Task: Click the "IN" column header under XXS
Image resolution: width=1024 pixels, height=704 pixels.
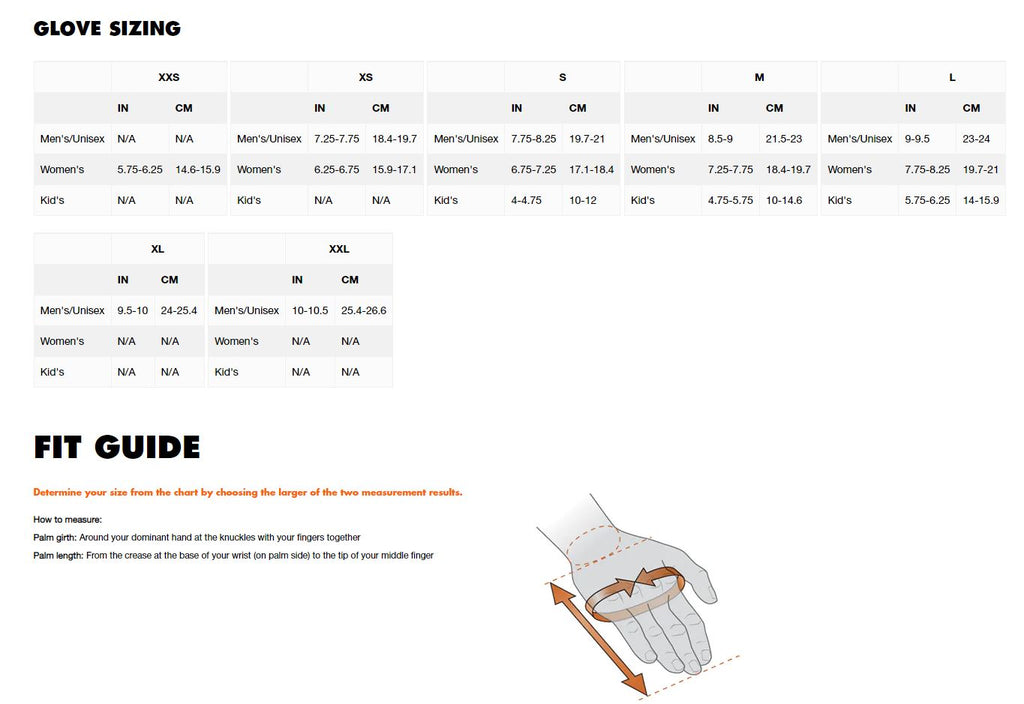Action: [123, 108]
